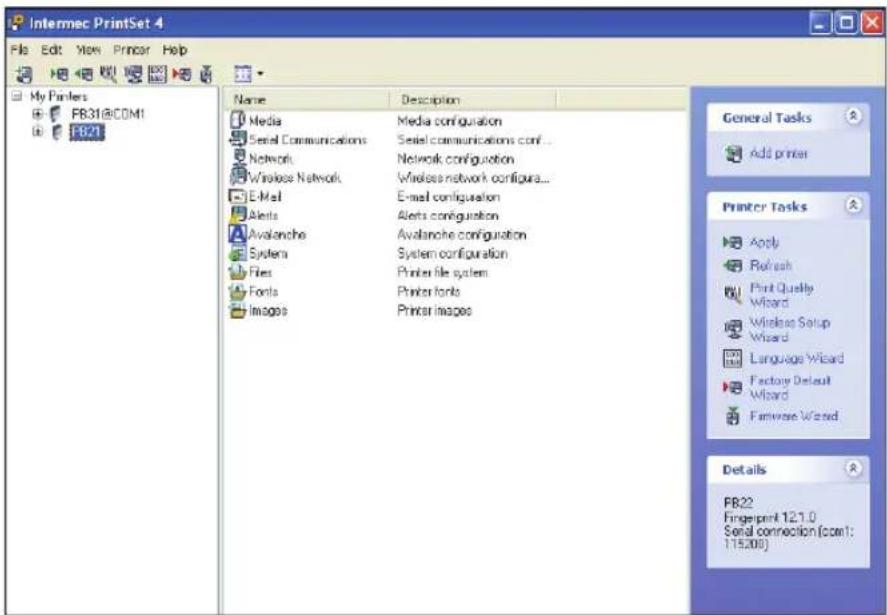Select the My Printers root label

[x=59, y=96]
